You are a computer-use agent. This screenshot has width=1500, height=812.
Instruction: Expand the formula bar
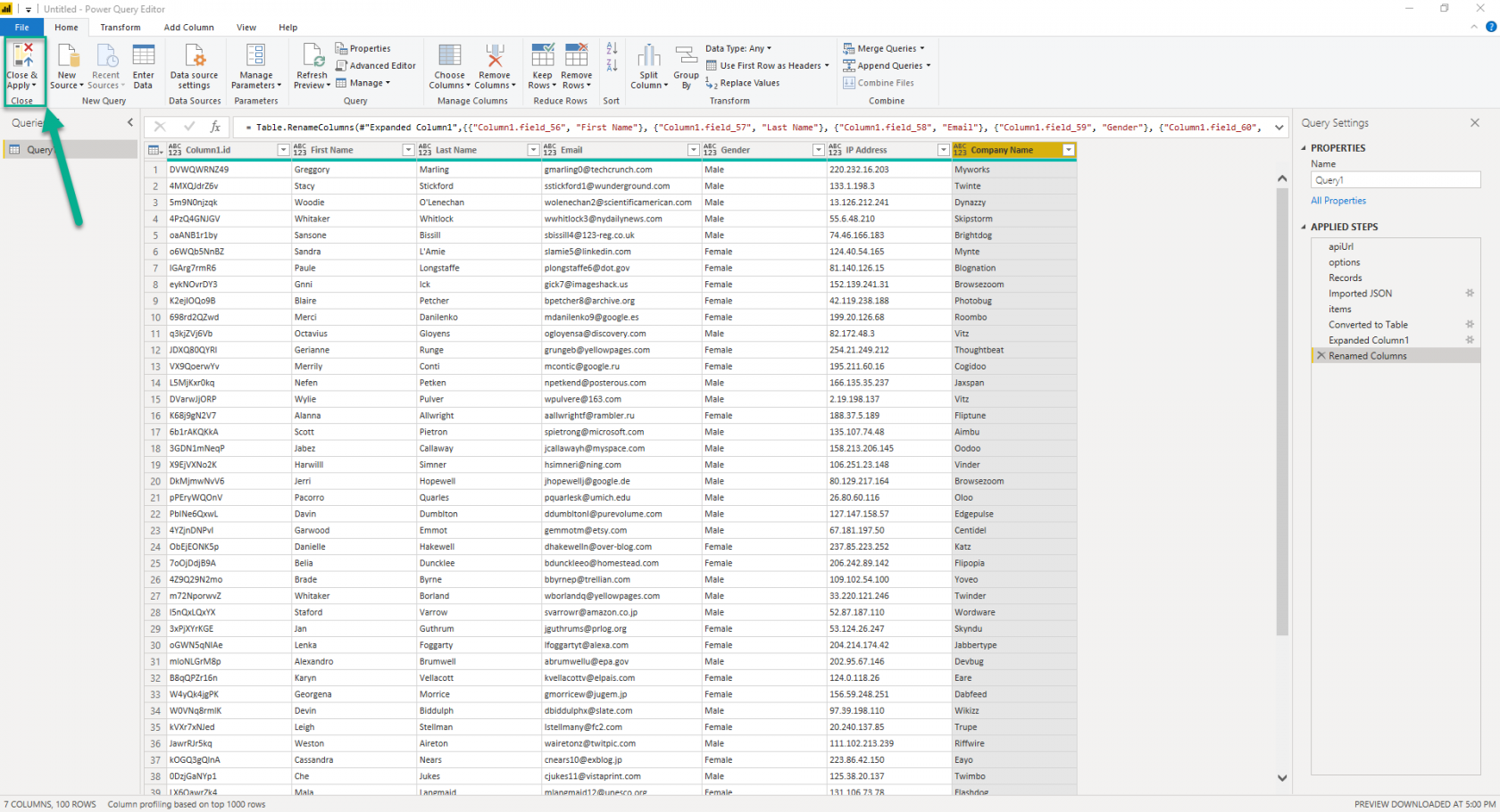[x=1279, y=128]
